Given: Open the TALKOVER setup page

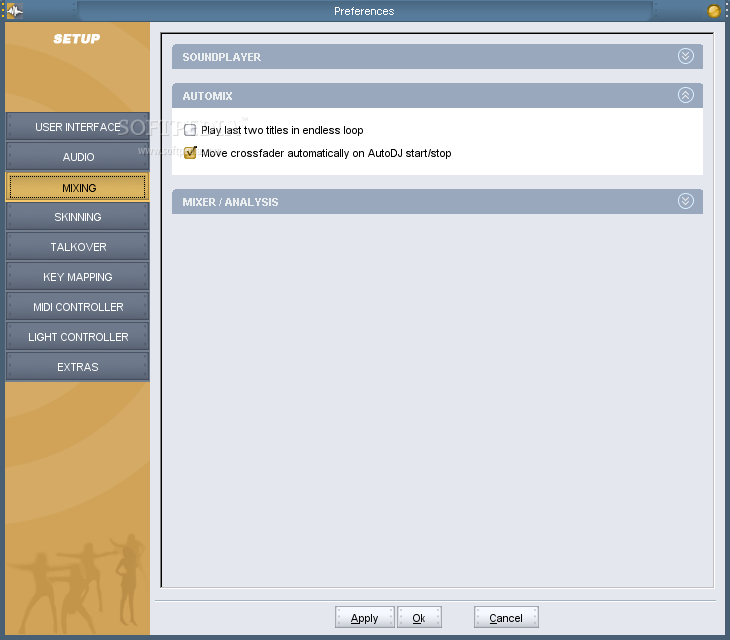Looking at the screenshot, I should click(77, 247).
